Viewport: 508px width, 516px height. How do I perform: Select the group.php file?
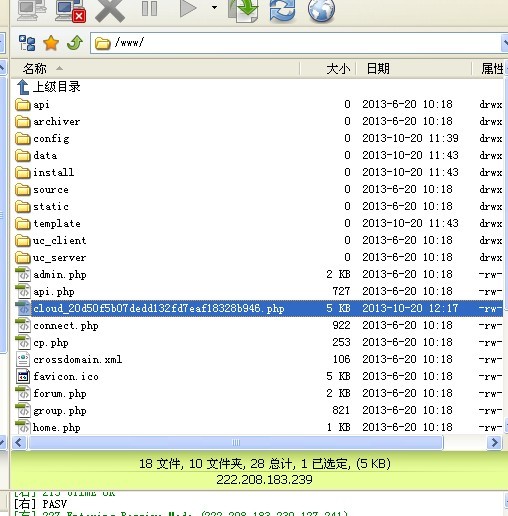[257, 410]
